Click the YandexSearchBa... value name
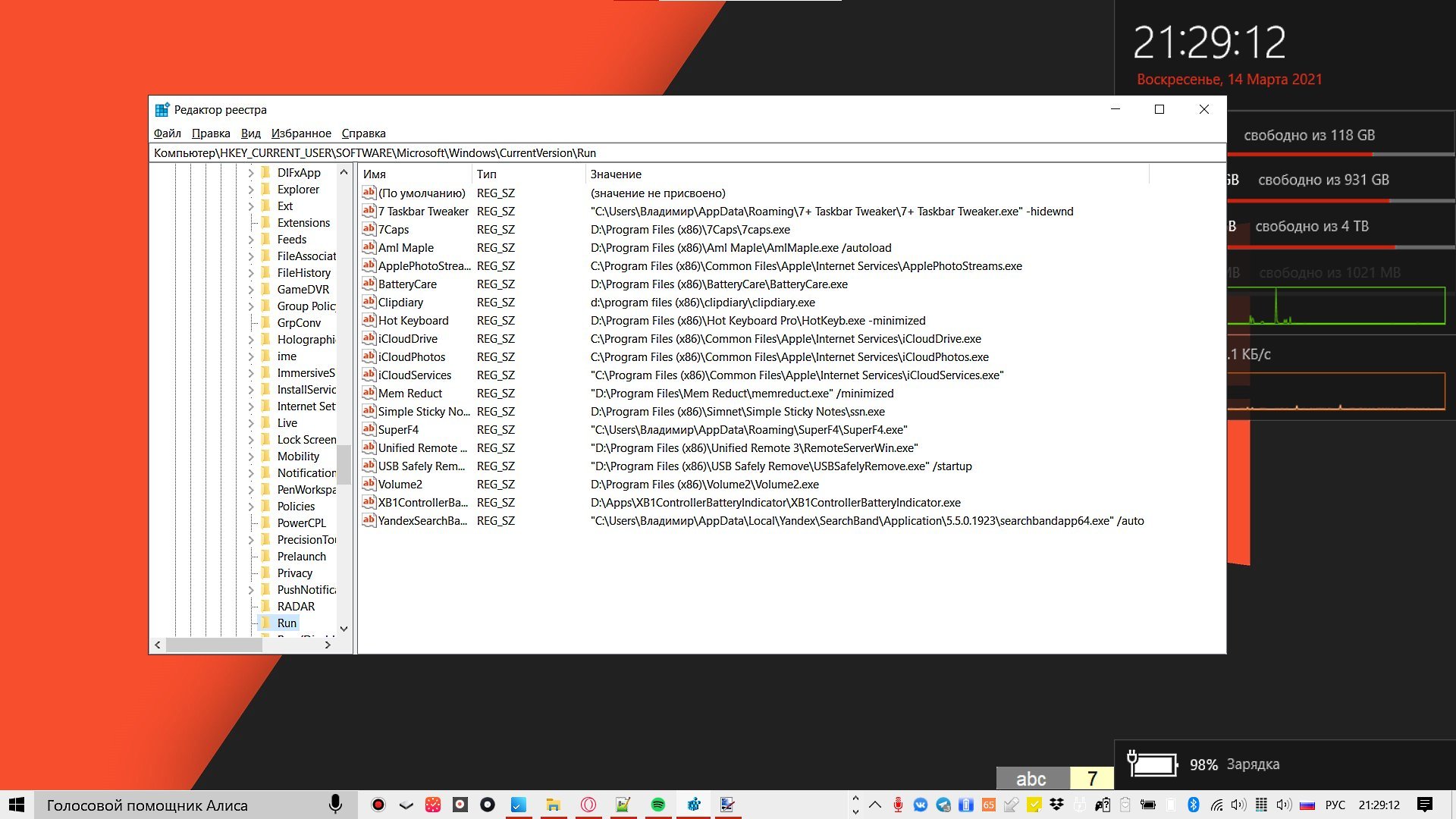 click(422, 520)
